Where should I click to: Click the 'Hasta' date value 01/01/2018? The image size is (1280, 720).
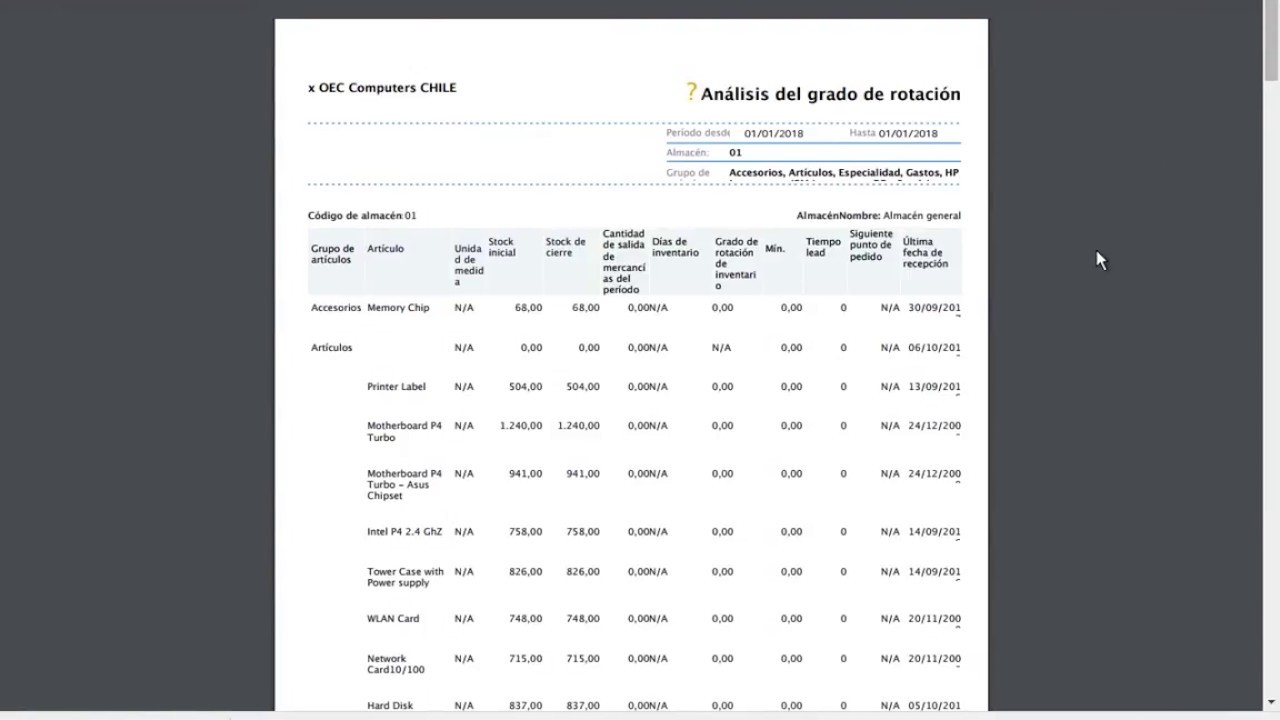pyautogui.click(x=908, y=133)
